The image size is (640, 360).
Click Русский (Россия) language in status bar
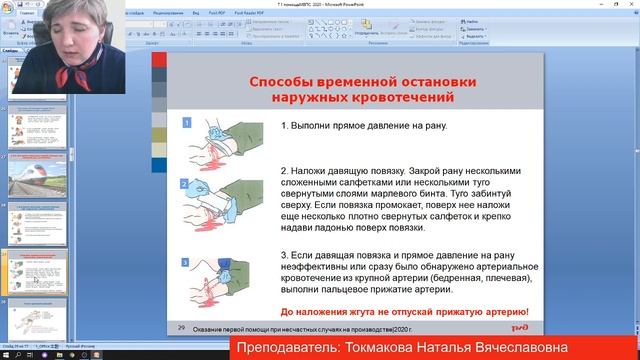click(x=80, y=346)
